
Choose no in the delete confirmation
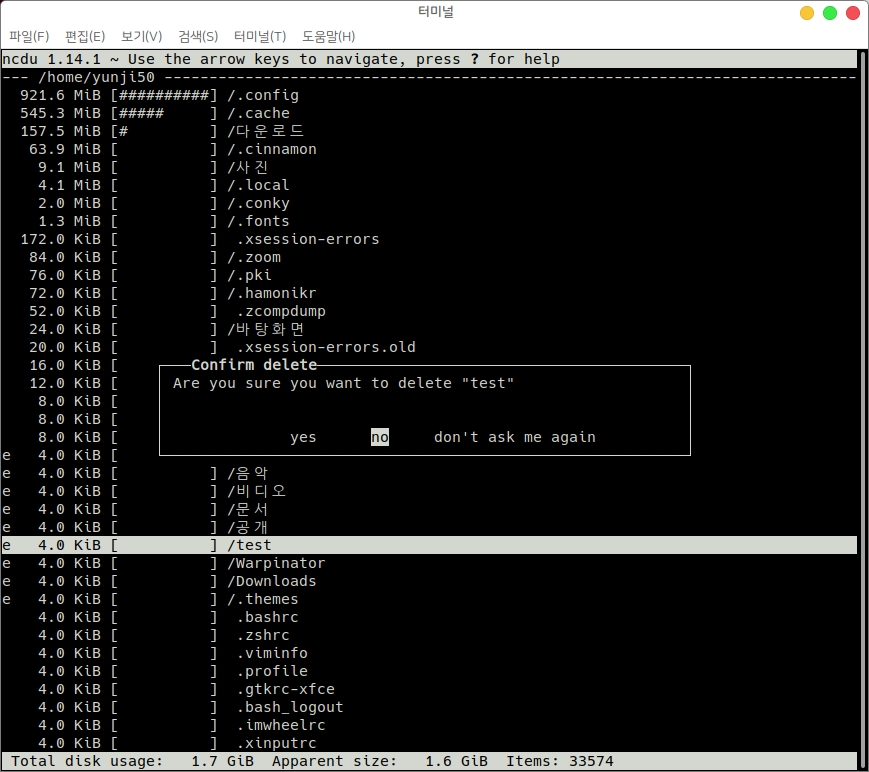coord(380,437)
